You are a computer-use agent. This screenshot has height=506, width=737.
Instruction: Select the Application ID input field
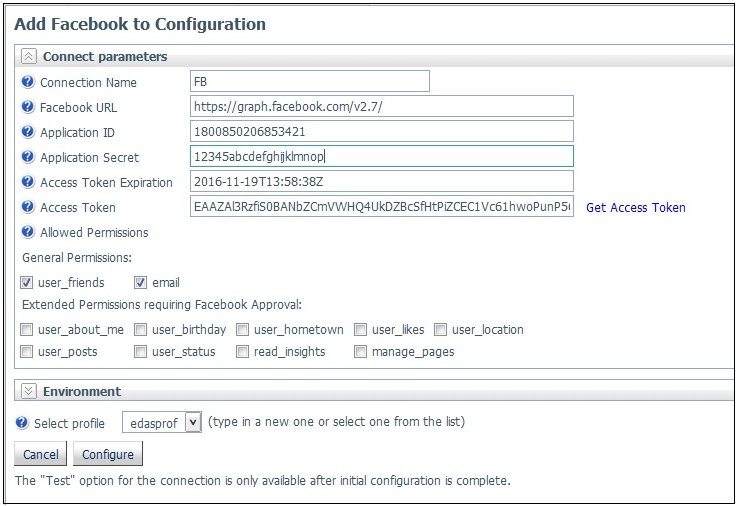(x=382, y=131)
